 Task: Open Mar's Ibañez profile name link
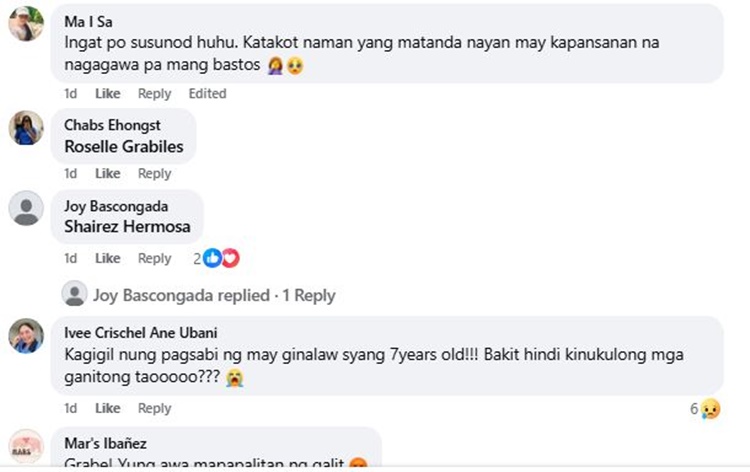coord(106,443)
